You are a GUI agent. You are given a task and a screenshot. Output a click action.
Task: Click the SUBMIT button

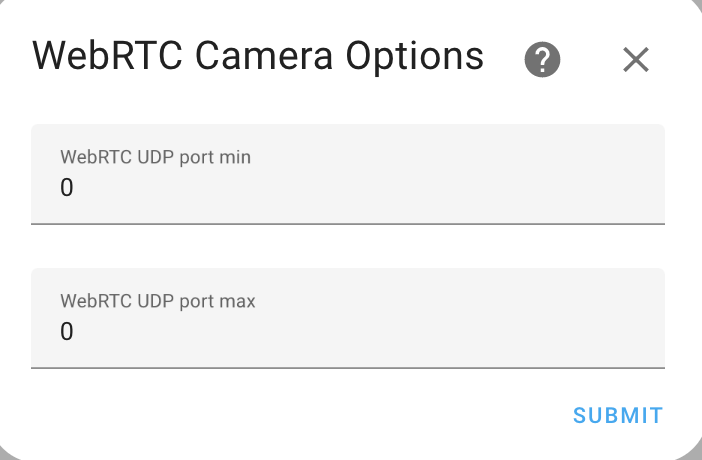coord(618,416)
